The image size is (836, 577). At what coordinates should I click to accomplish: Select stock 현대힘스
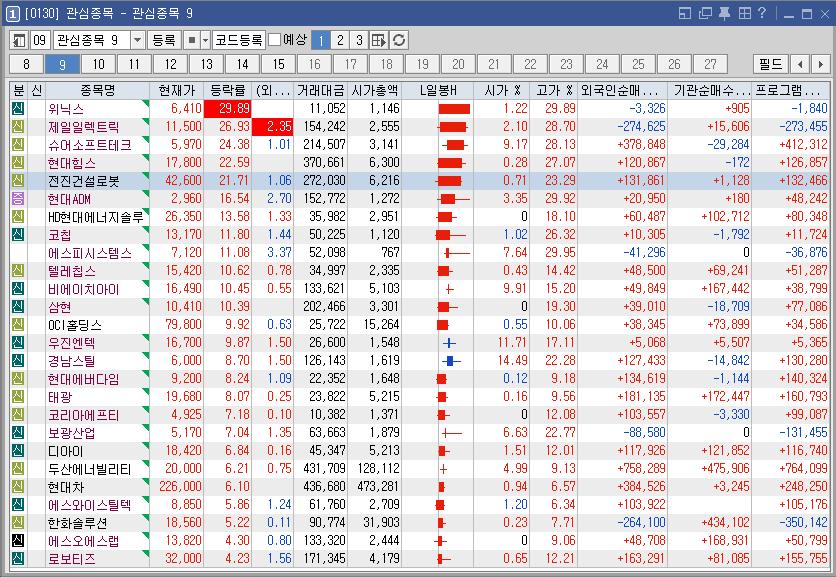(71, 163)
